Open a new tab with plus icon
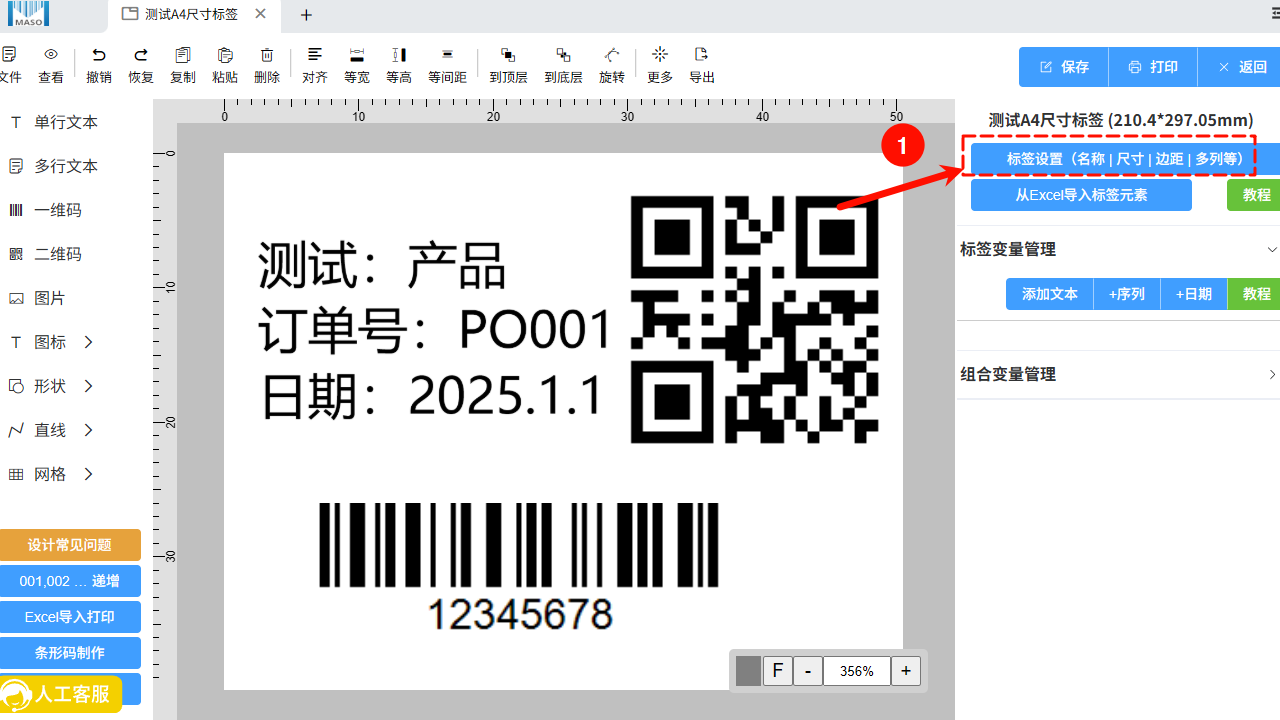1280x720 pixels. tap(307, 15)
